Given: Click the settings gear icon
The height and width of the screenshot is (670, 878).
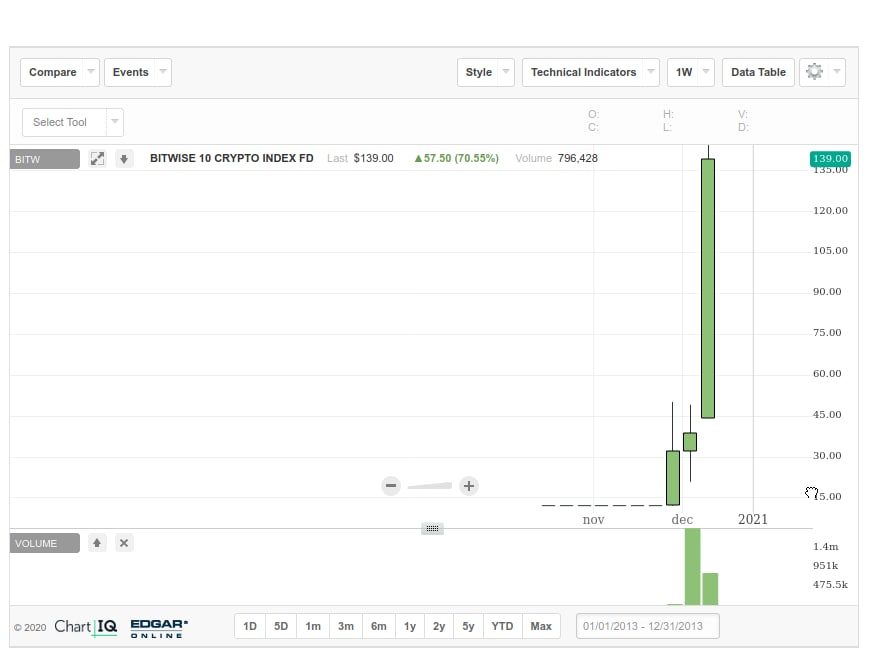Looking at the screenshot, I should click(x=814, y=72).
